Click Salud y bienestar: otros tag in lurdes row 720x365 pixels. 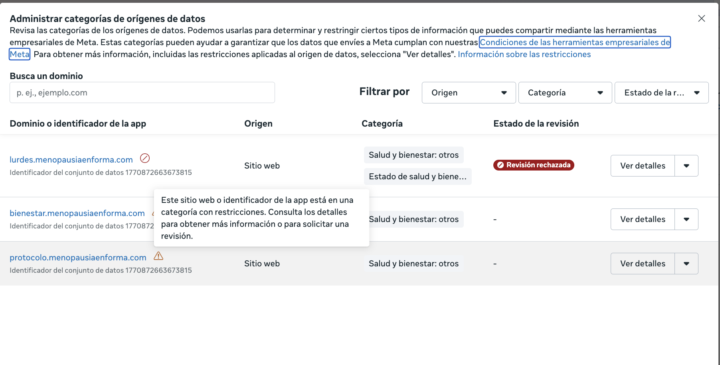[414, 155]
